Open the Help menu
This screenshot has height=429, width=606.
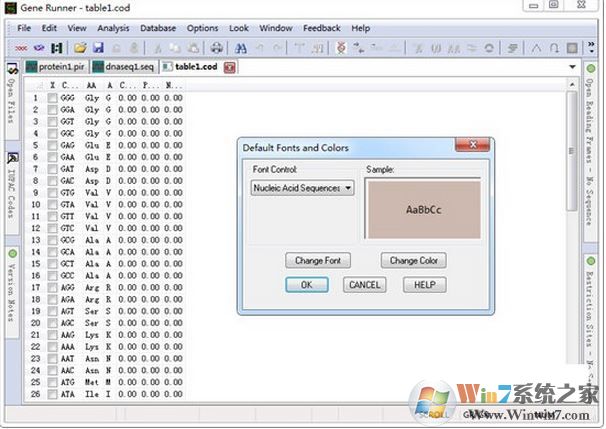pos(361,28)
